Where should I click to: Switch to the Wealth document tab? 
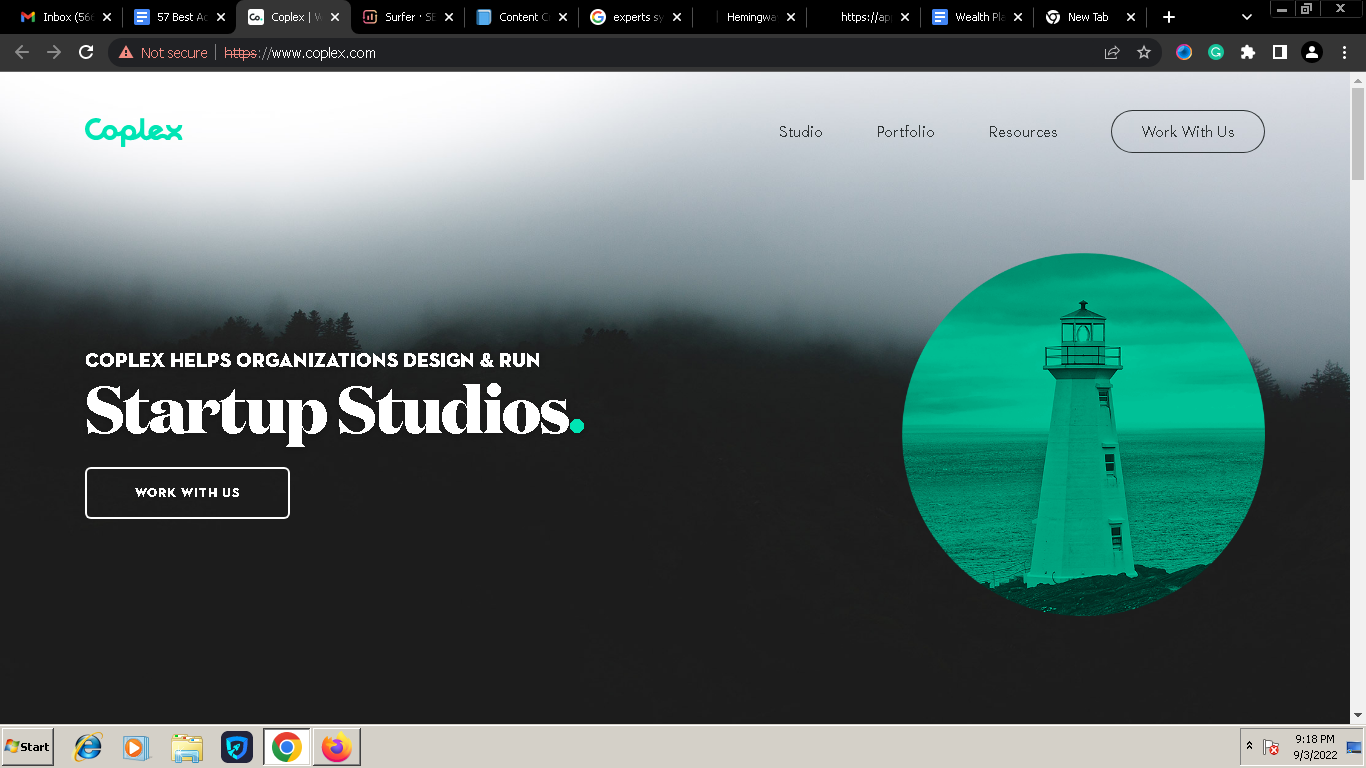(977, 17)
